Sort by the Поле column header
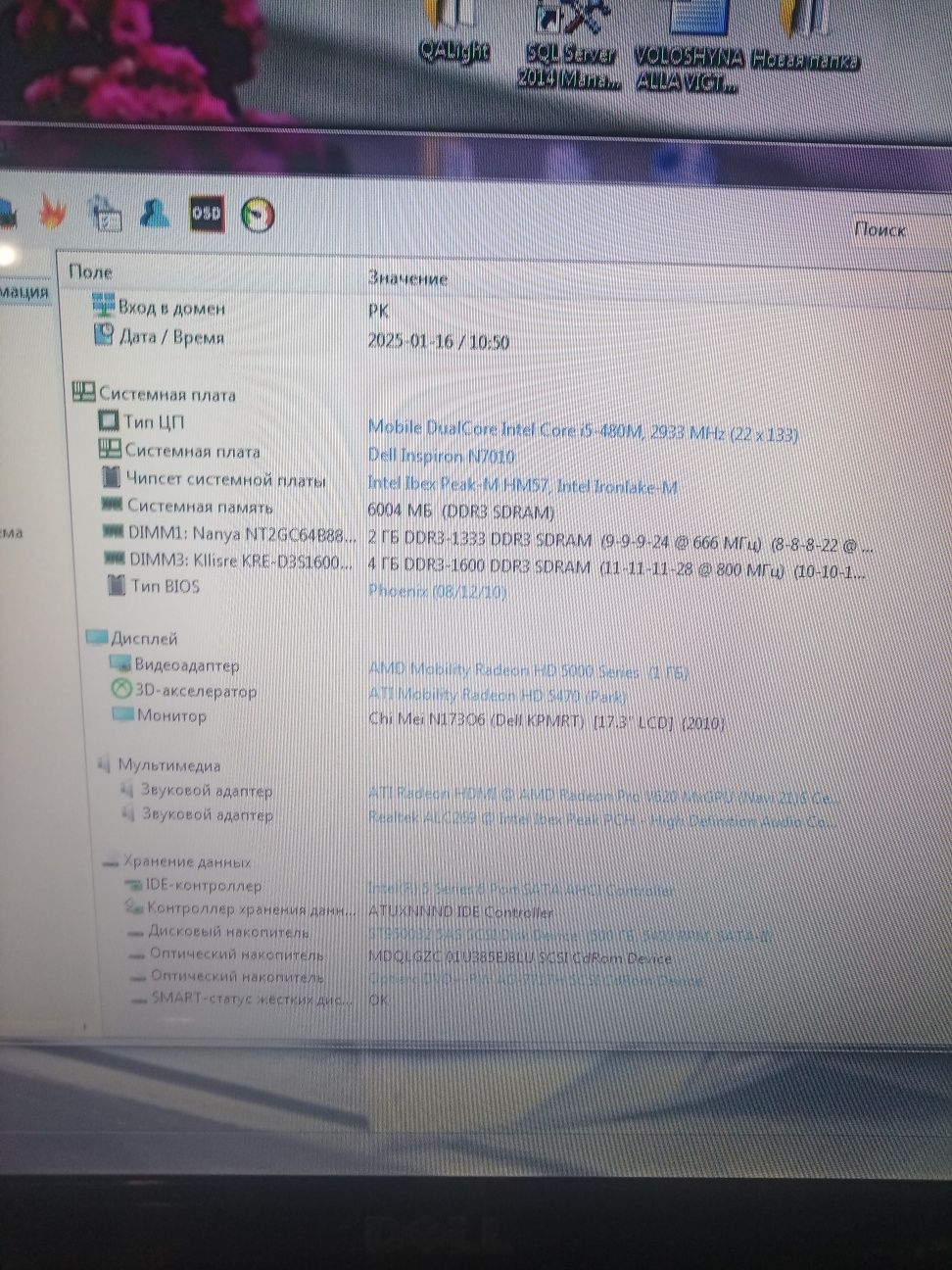This screenshot has width=952, height=1270. [x=90, y=271]
